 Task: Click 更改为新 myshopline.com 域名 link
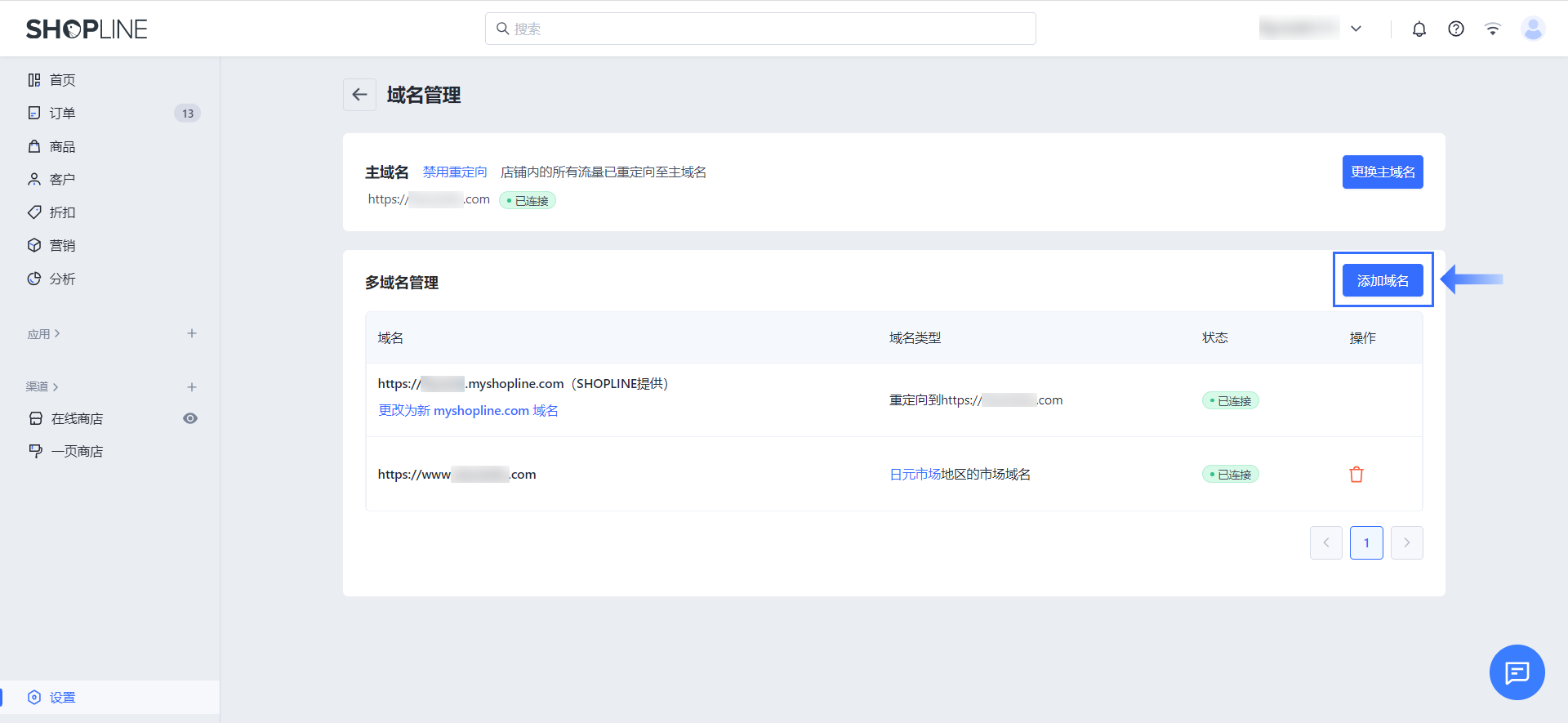468,411
